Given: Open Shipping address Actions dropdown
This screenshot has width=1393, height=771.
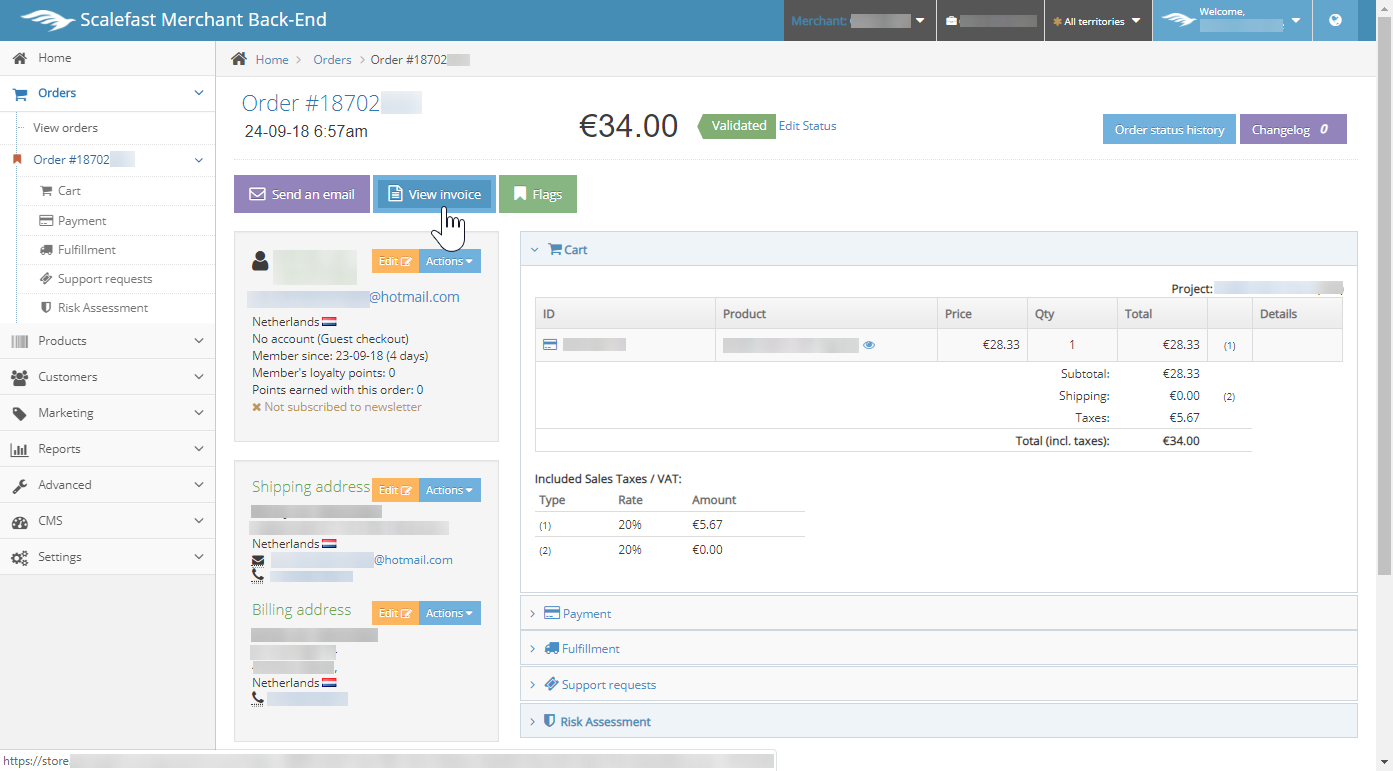Looking at the screenshot, I should click(x=449, y=491).
